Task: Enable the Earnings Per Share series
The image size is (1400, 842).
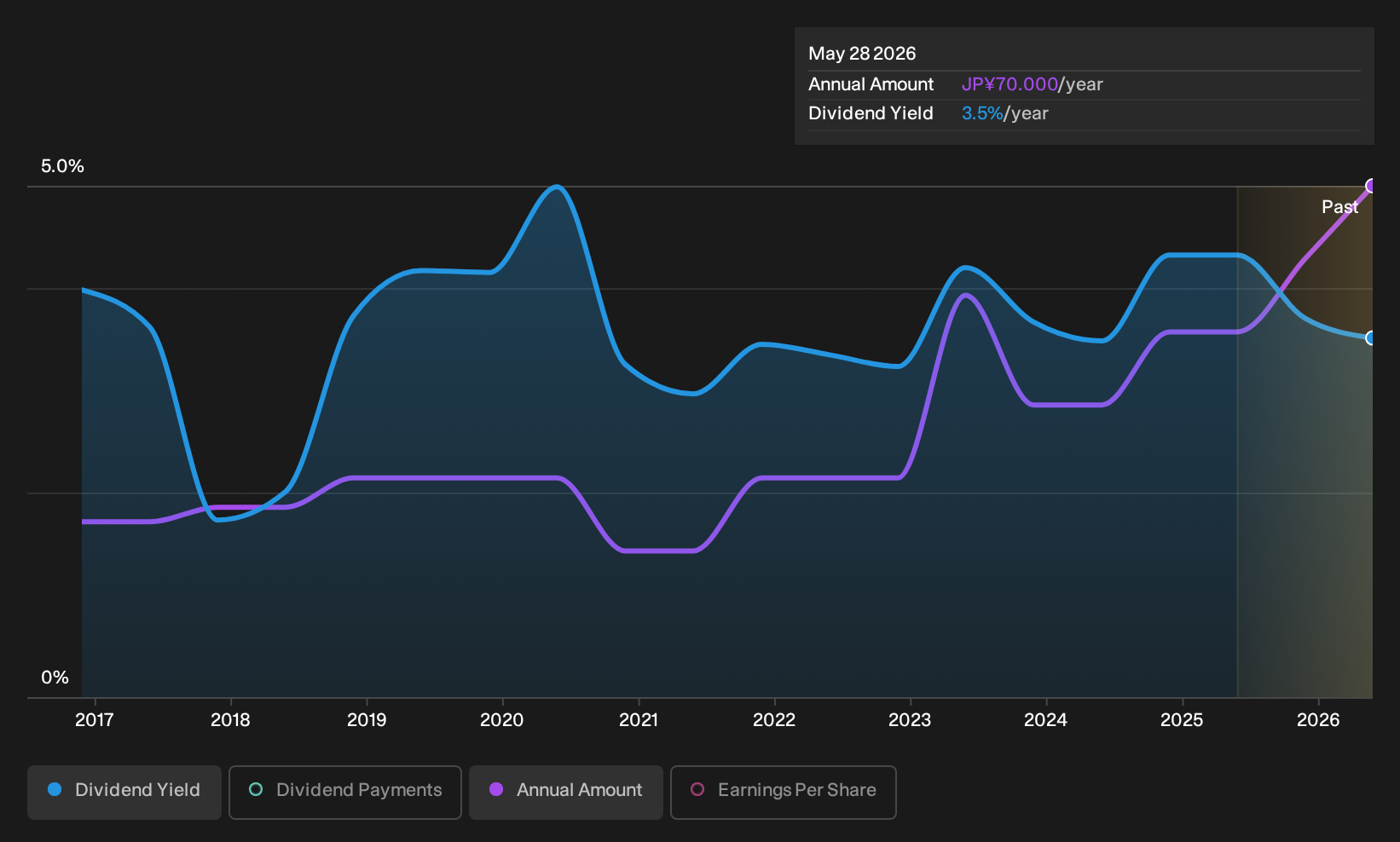Action: coord(784,792)
